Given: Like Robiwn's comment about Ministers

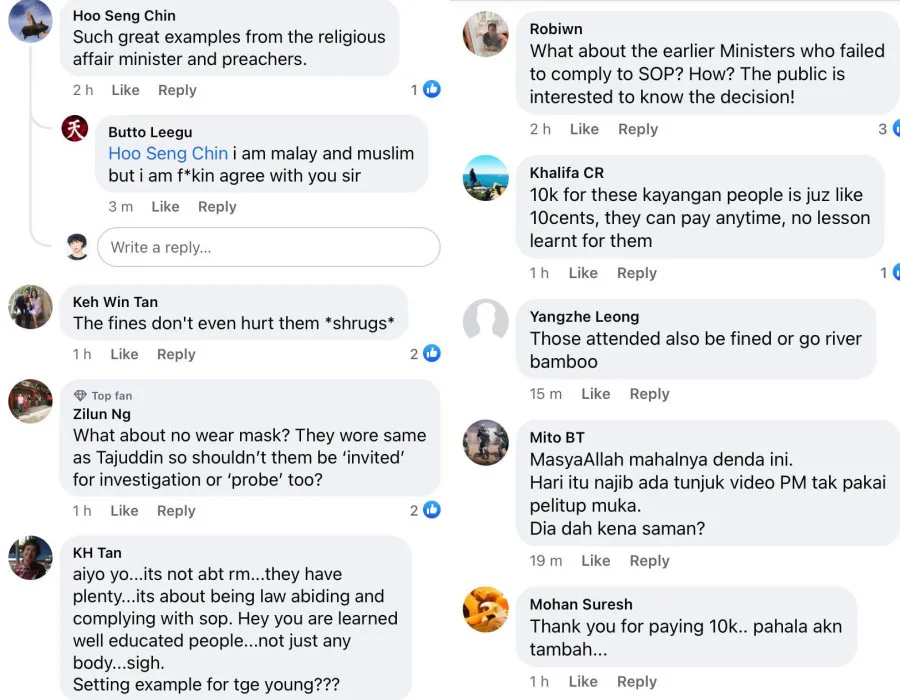Looking at the screenshot, I should point(584,129).
